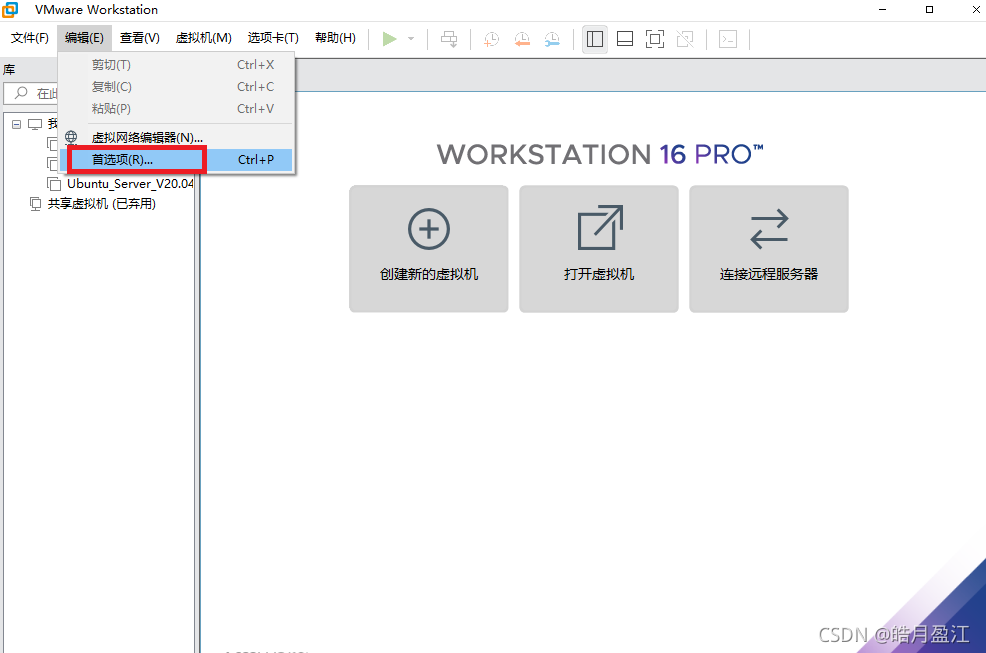Select 共享虚拟机 (已弃用) tree item

coord(102,204)
